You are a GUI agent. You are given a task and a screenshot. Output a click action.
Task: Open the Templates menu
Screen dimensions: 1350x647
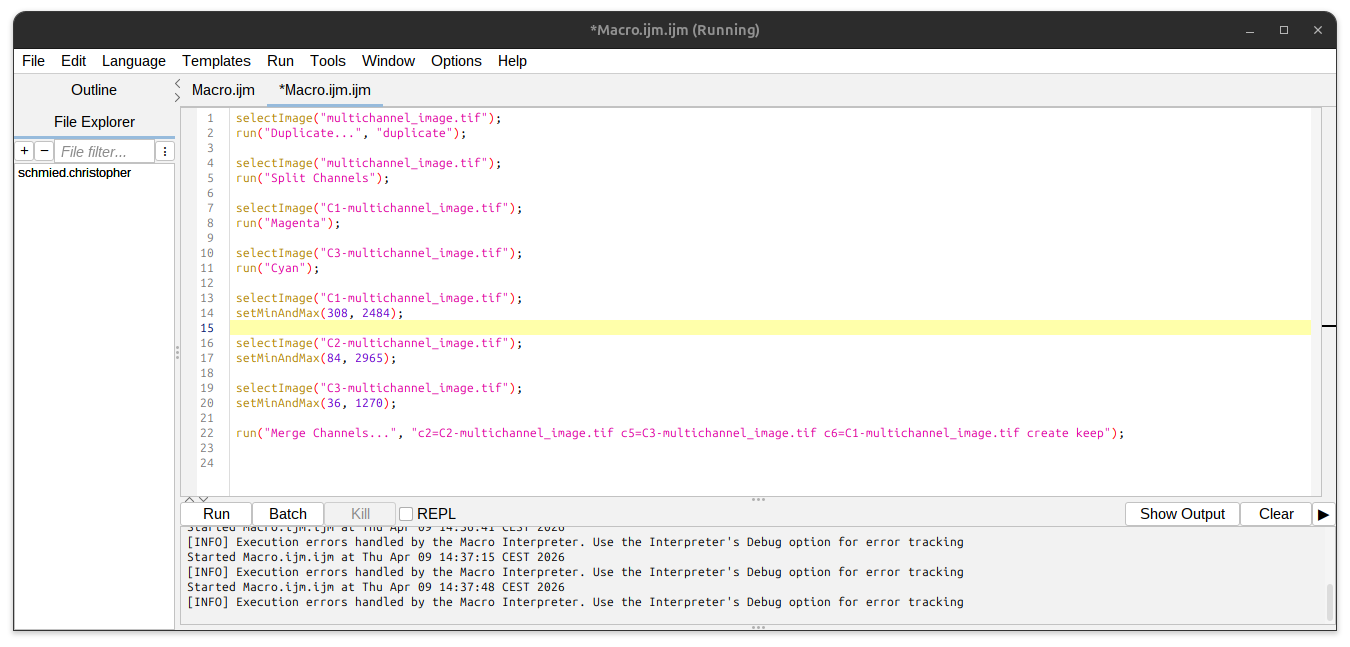216,61
